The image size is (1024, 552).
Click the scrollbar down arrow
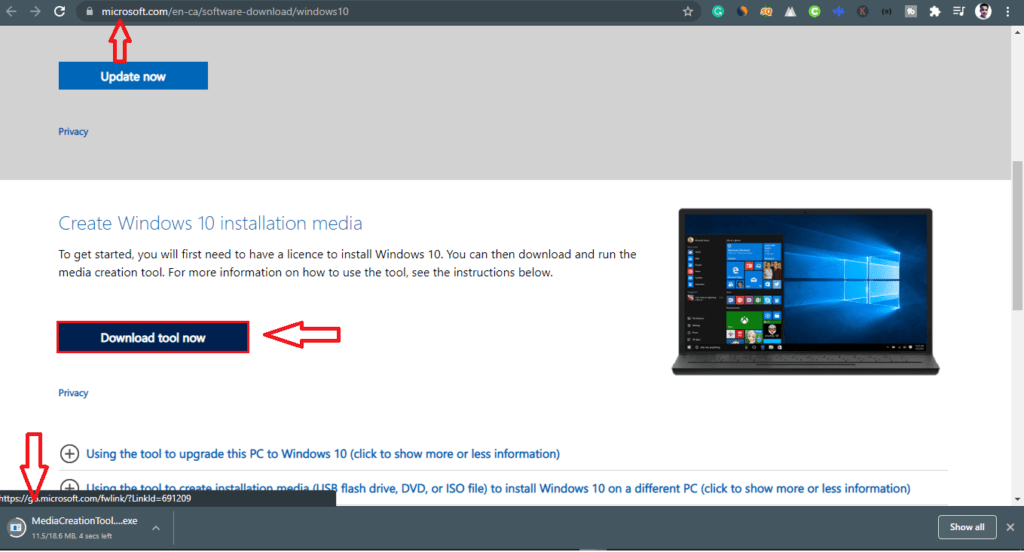click(1017, 499)
